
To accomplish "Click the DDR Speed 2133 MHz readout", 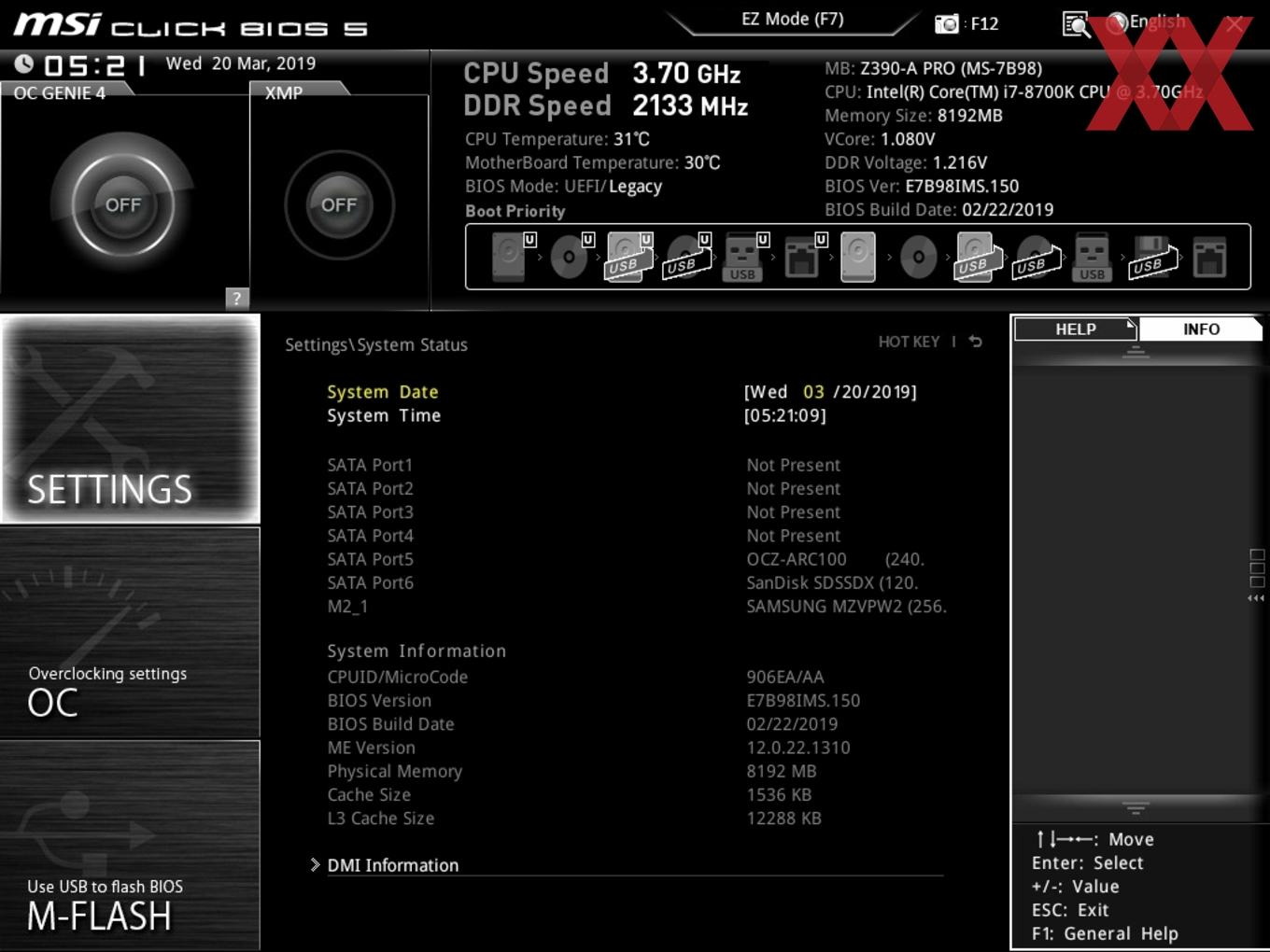I will 606,105.
